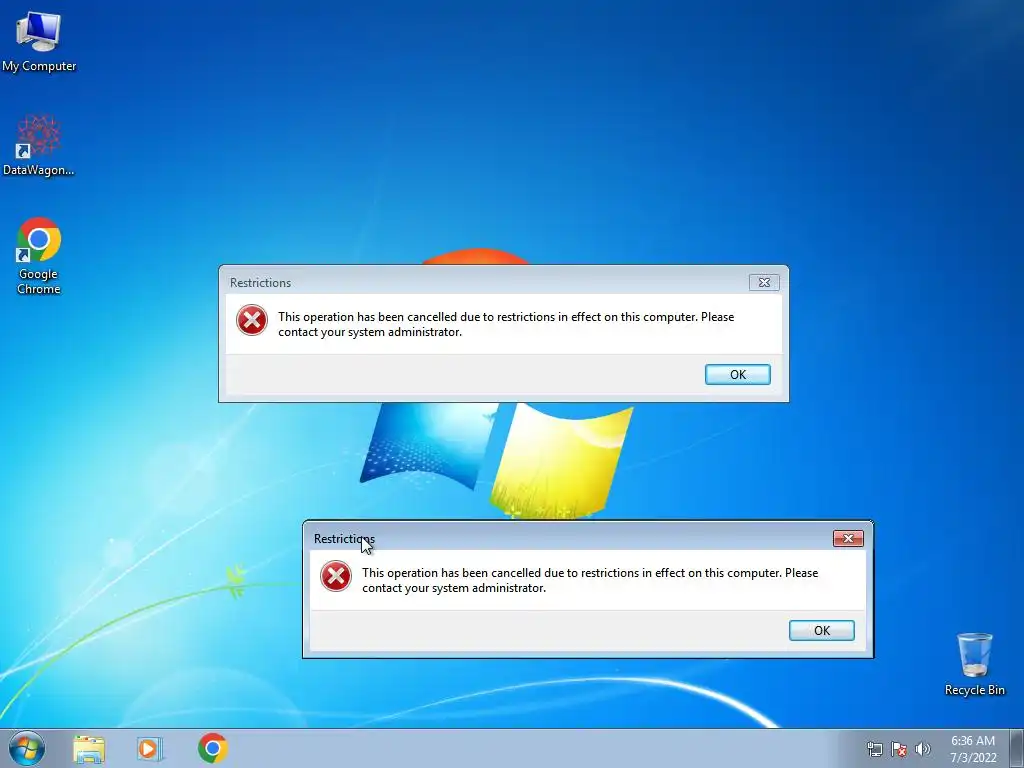Open Chrome from the taskbar
1024x768 pixels.
(x=213, y=748)
